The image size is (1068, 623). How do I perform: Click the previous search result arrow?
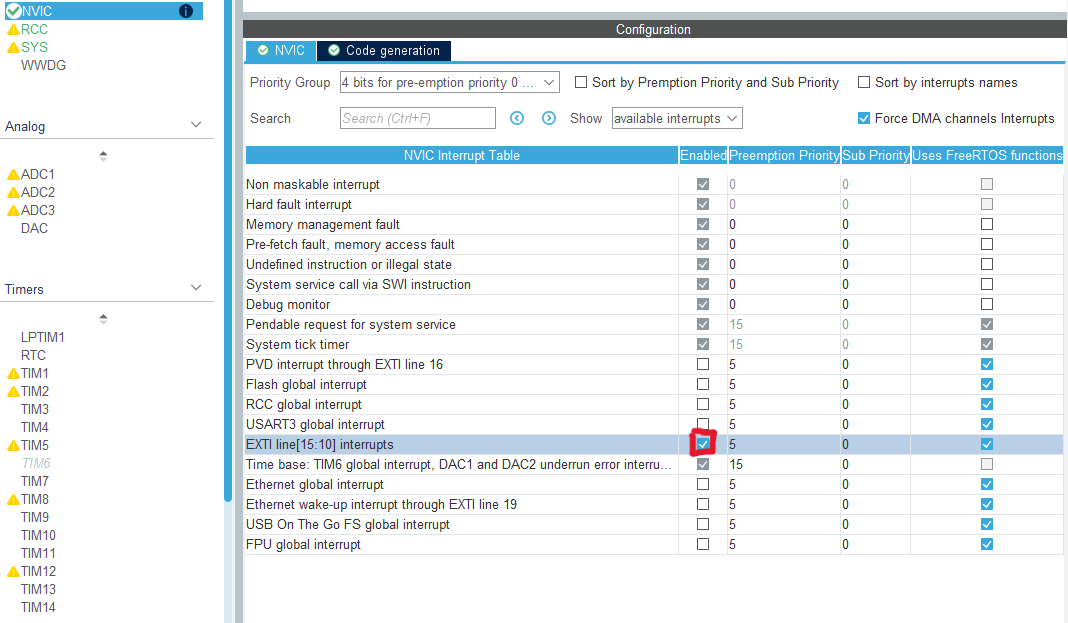click(x=517, y=118)
